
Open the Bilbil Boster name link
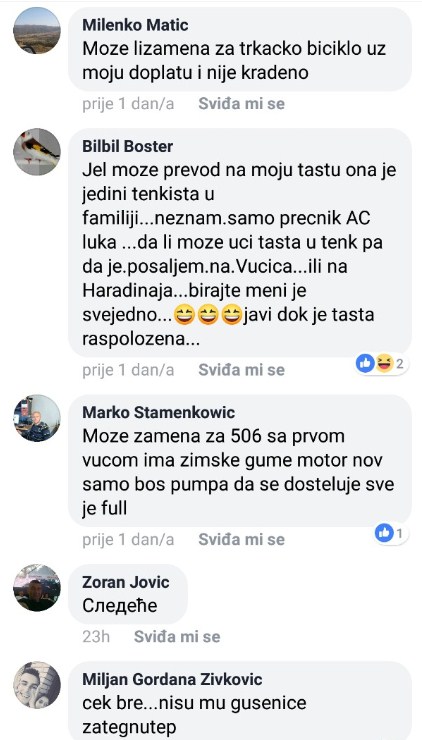click(127, 146)
